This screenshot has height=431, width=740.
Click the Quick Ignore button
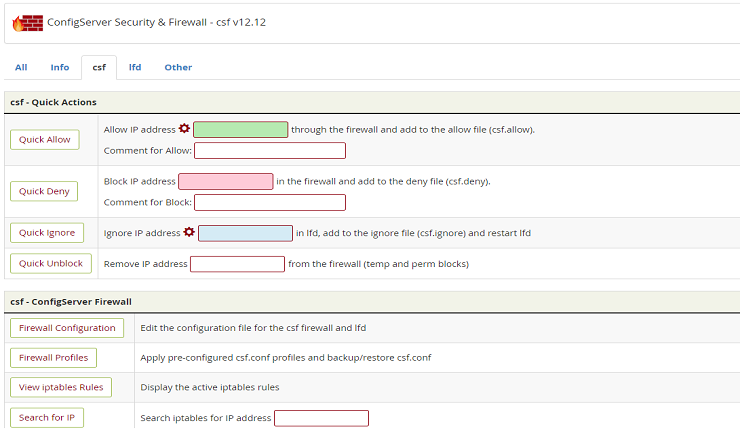47,232
